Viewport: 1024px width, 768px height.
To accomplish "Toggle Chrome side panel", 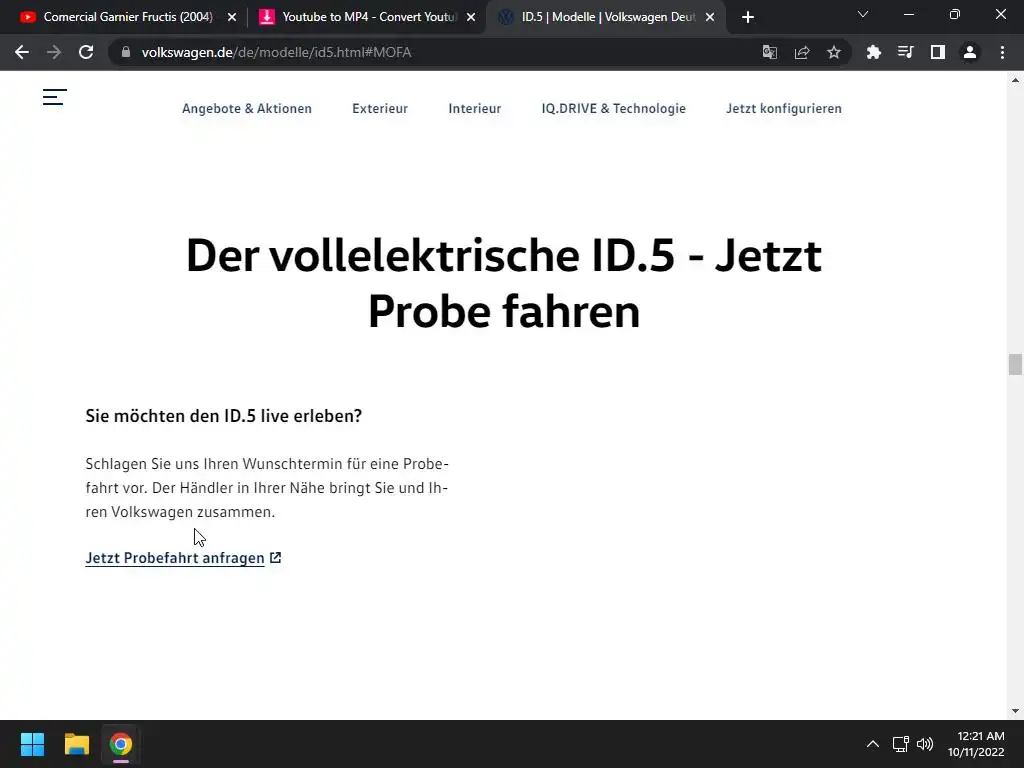I will pyautogui.click(x=938, y=52).
